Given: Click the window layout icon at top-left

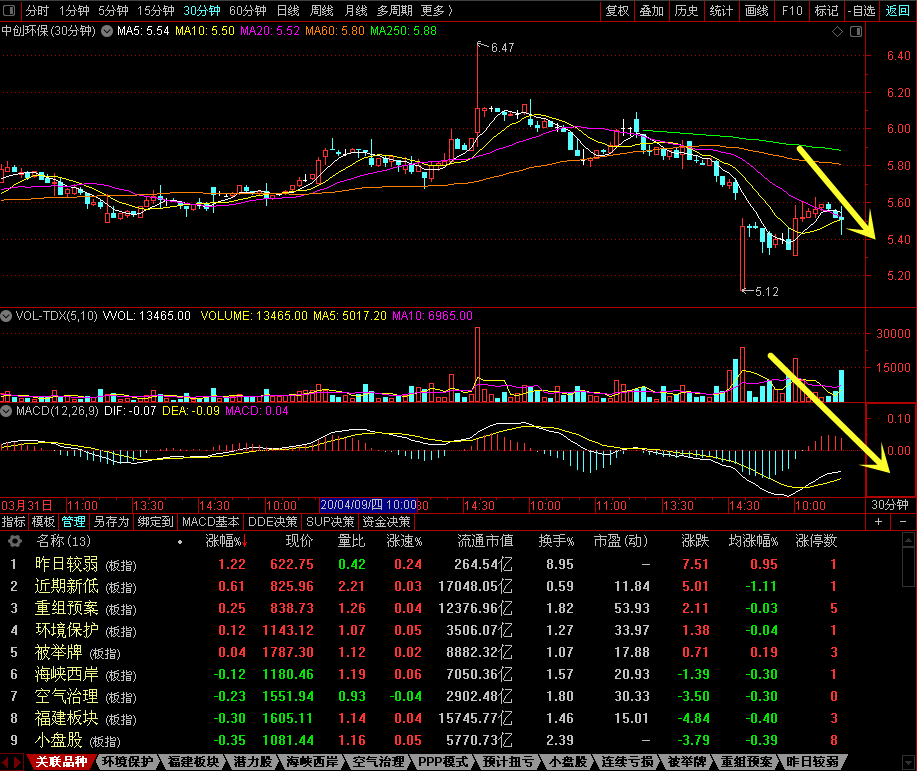Looking at the screenshot, I should (9, 11).
